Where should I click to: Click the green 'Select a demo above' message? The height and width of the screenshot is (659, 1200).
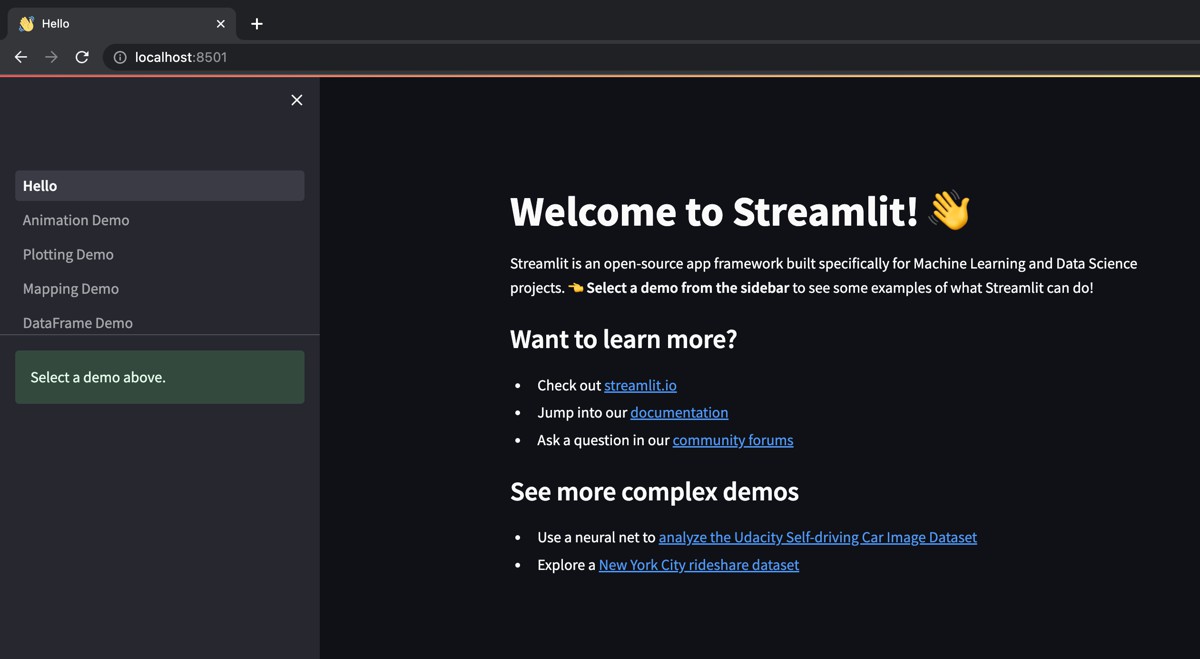pos(159,377)
